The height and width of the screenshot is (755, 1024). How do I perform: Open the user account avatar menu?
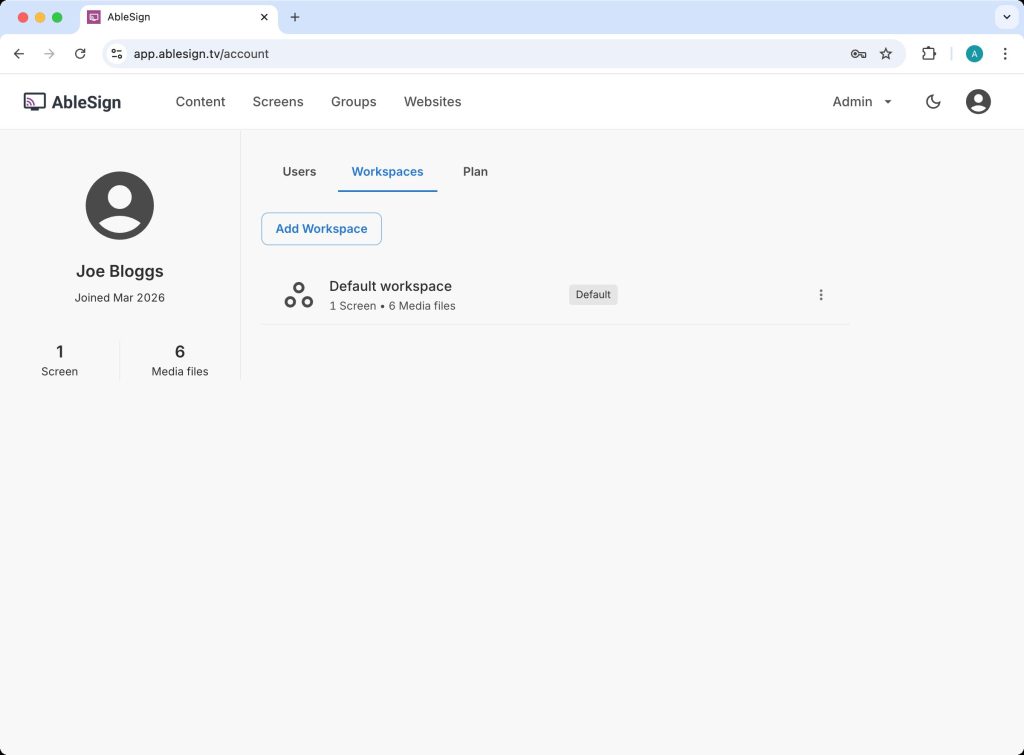pos(978,101)
